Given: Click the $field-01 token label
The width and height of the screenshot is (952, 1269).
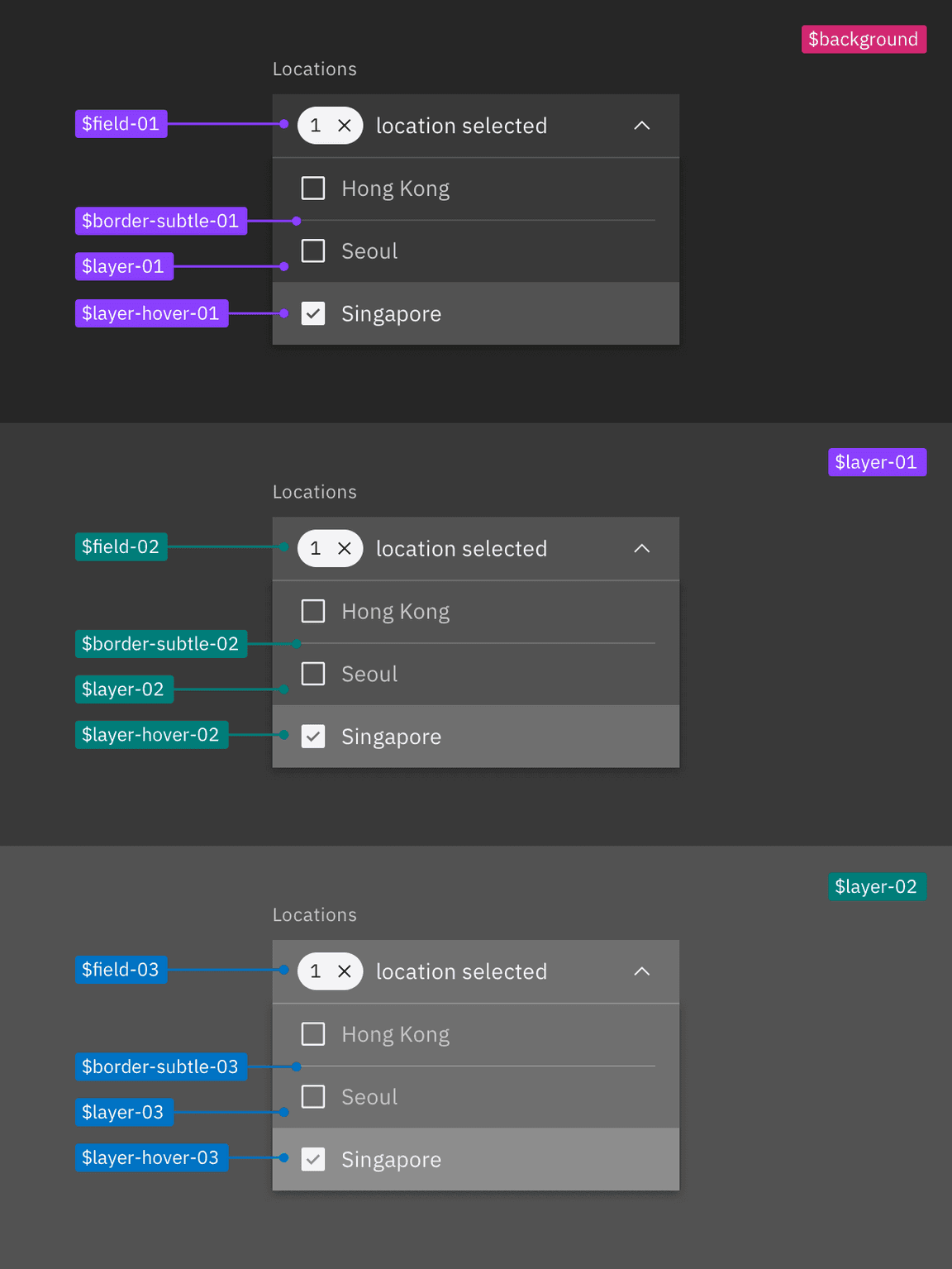Looking at the screenshot, I should (121, 123).
